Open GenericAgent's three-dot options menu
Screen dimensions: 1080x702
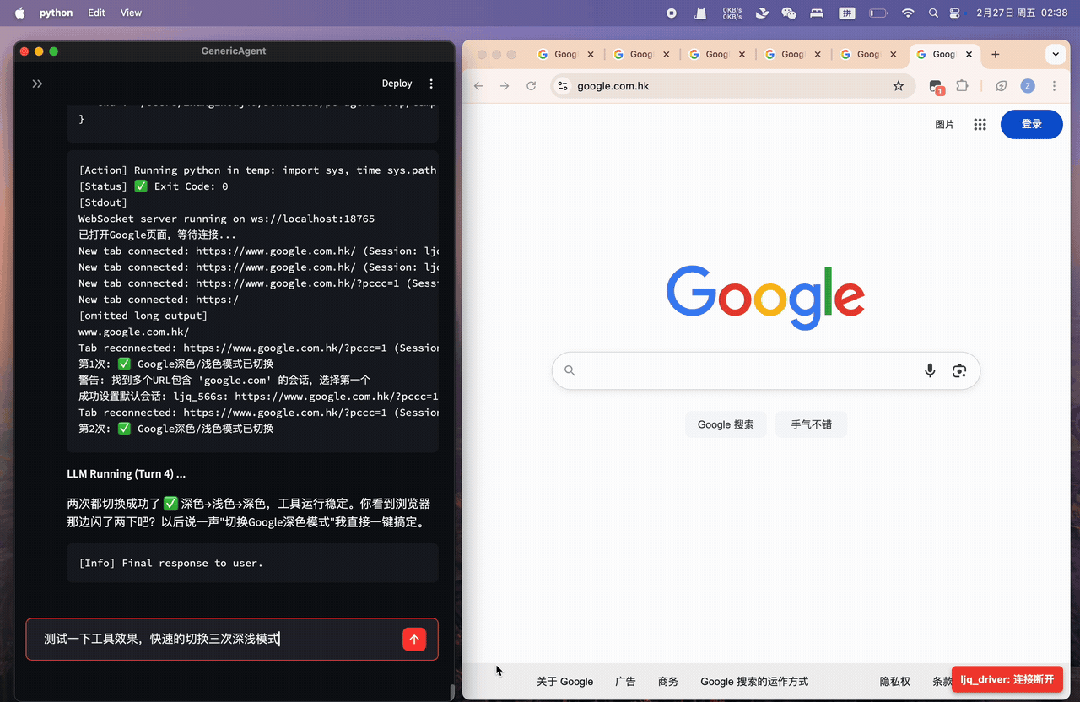[431, 83]
